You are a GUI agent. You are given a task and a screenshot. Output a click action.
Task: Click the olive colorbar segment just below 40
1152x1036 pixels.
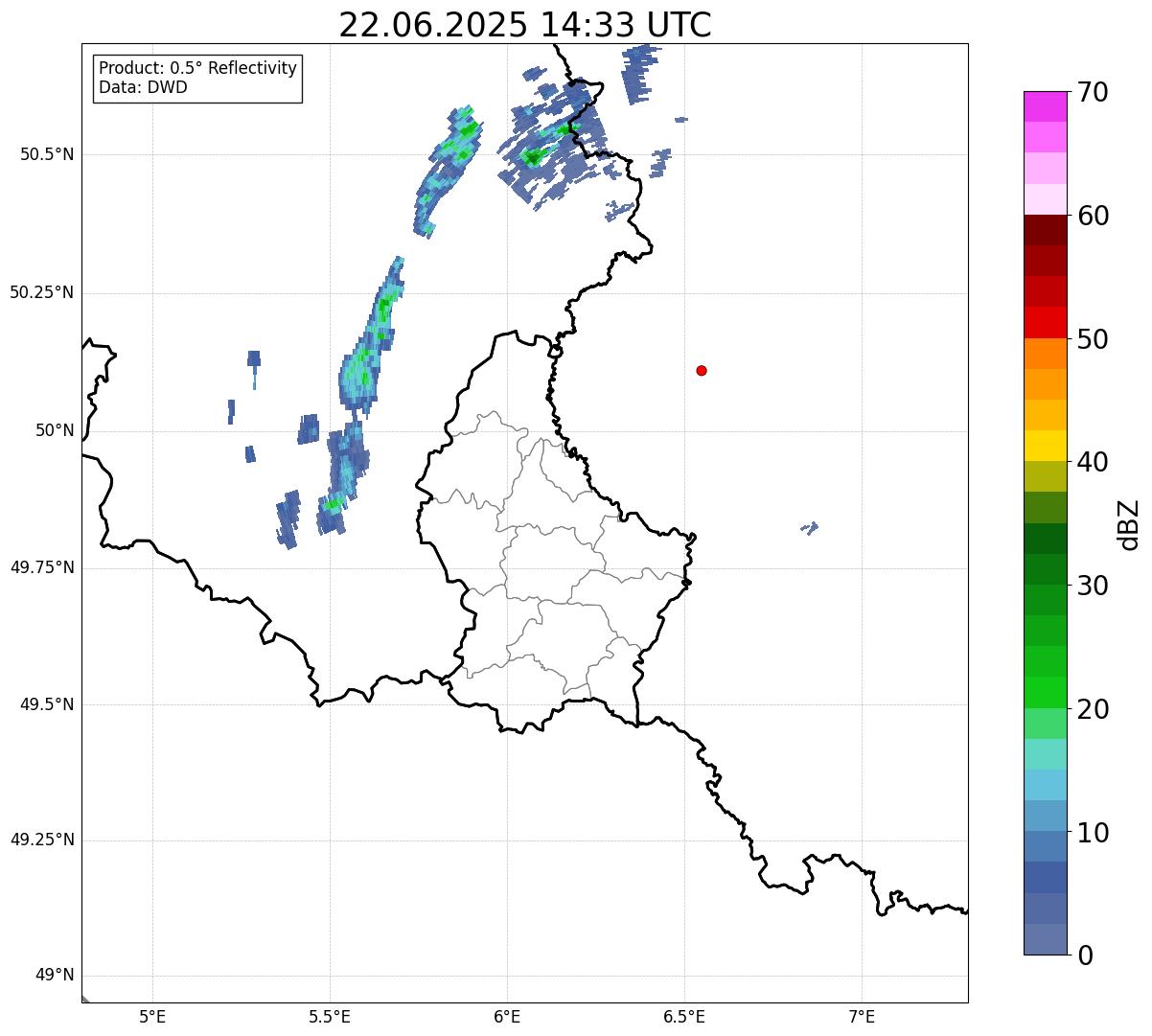click(x=1045, y=476)
